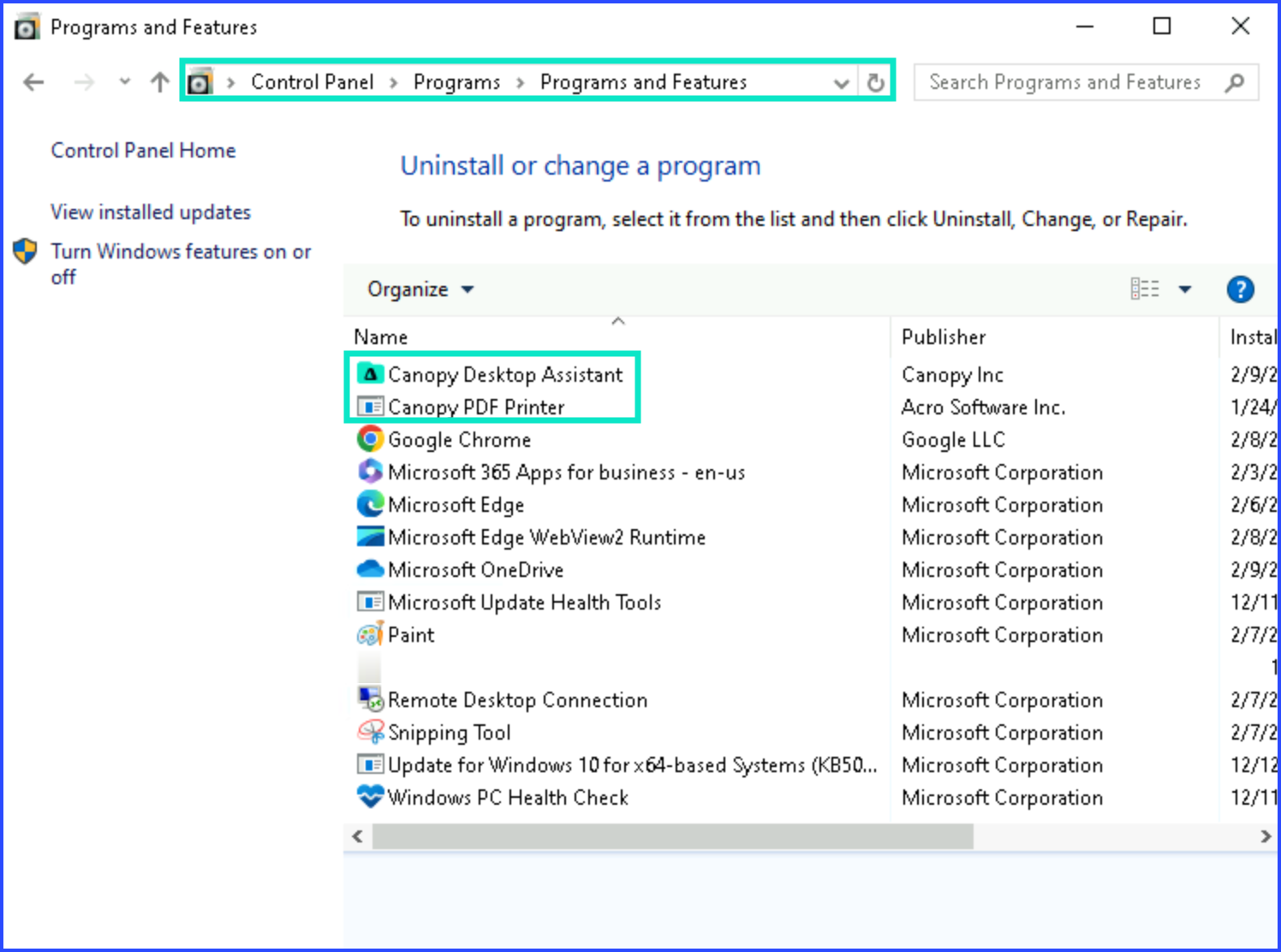
Task: Click the Update for Windows 10 icon
Action: [370, 765]
